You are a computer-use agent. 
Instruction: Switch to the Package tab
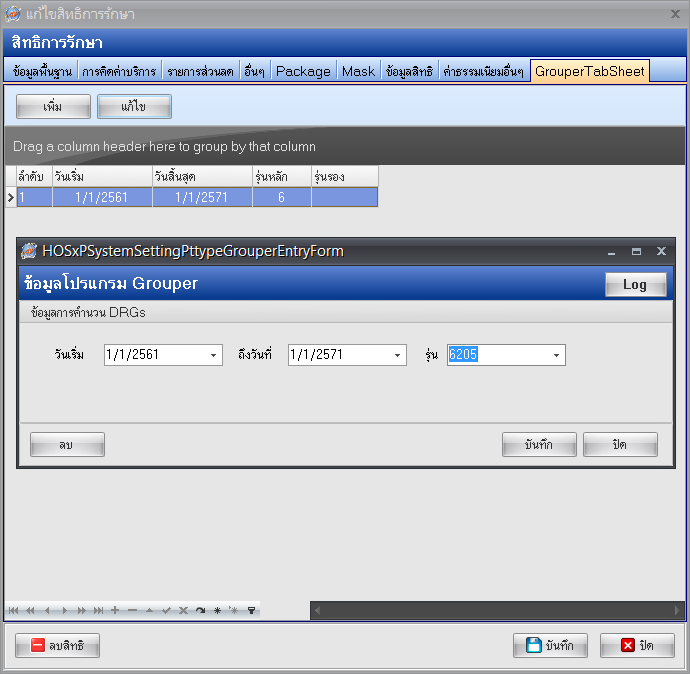(303, 71)
